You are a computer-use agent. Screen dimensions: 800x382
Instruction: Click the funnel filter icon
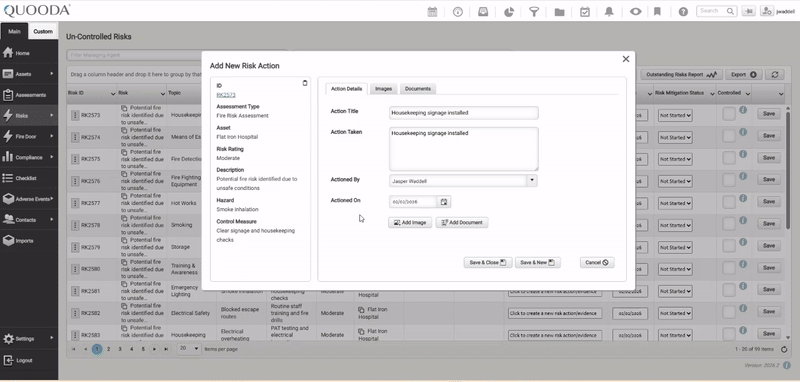(x=534, y=12)
